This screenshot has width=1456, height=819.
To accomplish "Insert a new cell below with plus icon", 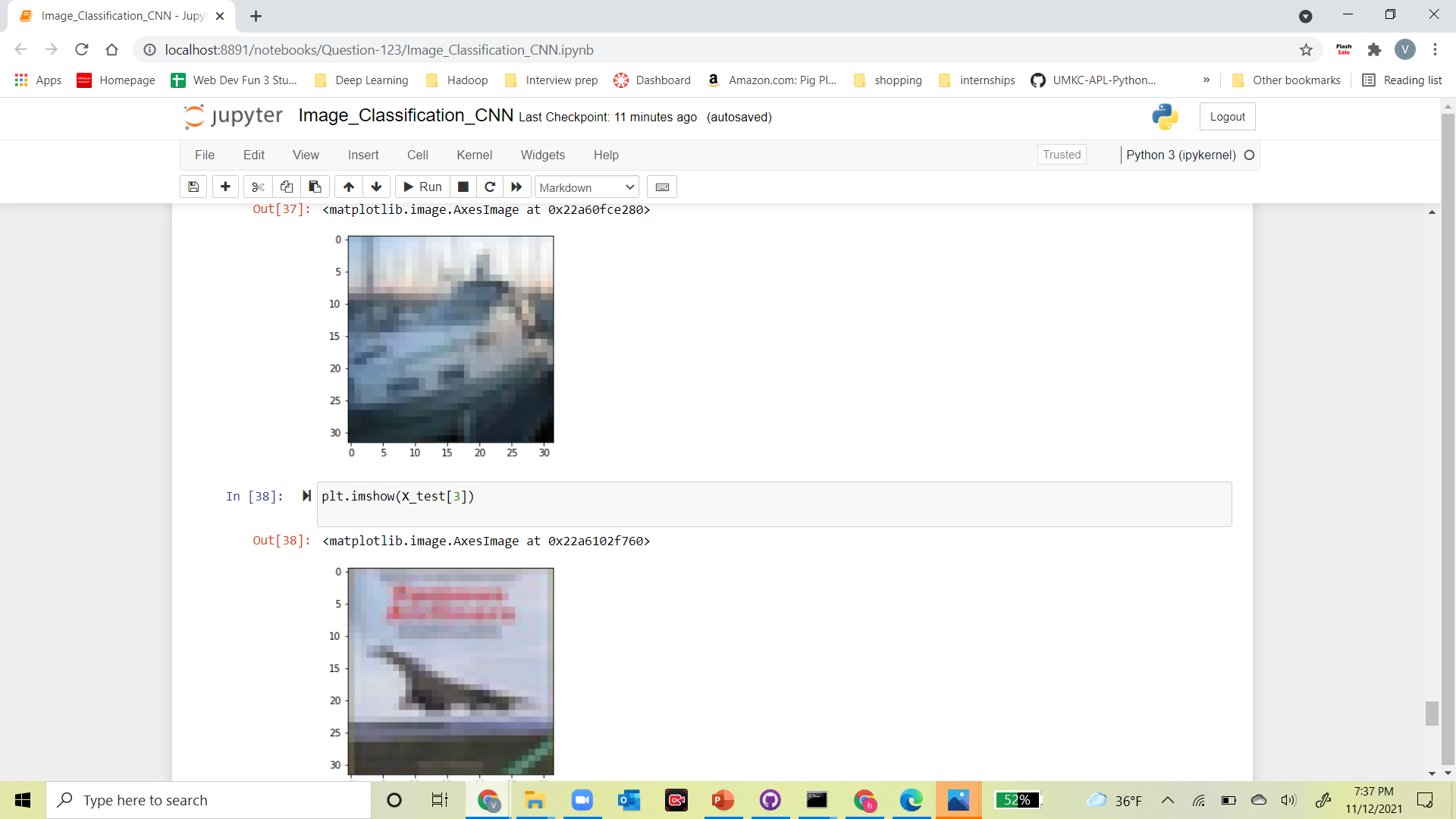I will point(225,187).
